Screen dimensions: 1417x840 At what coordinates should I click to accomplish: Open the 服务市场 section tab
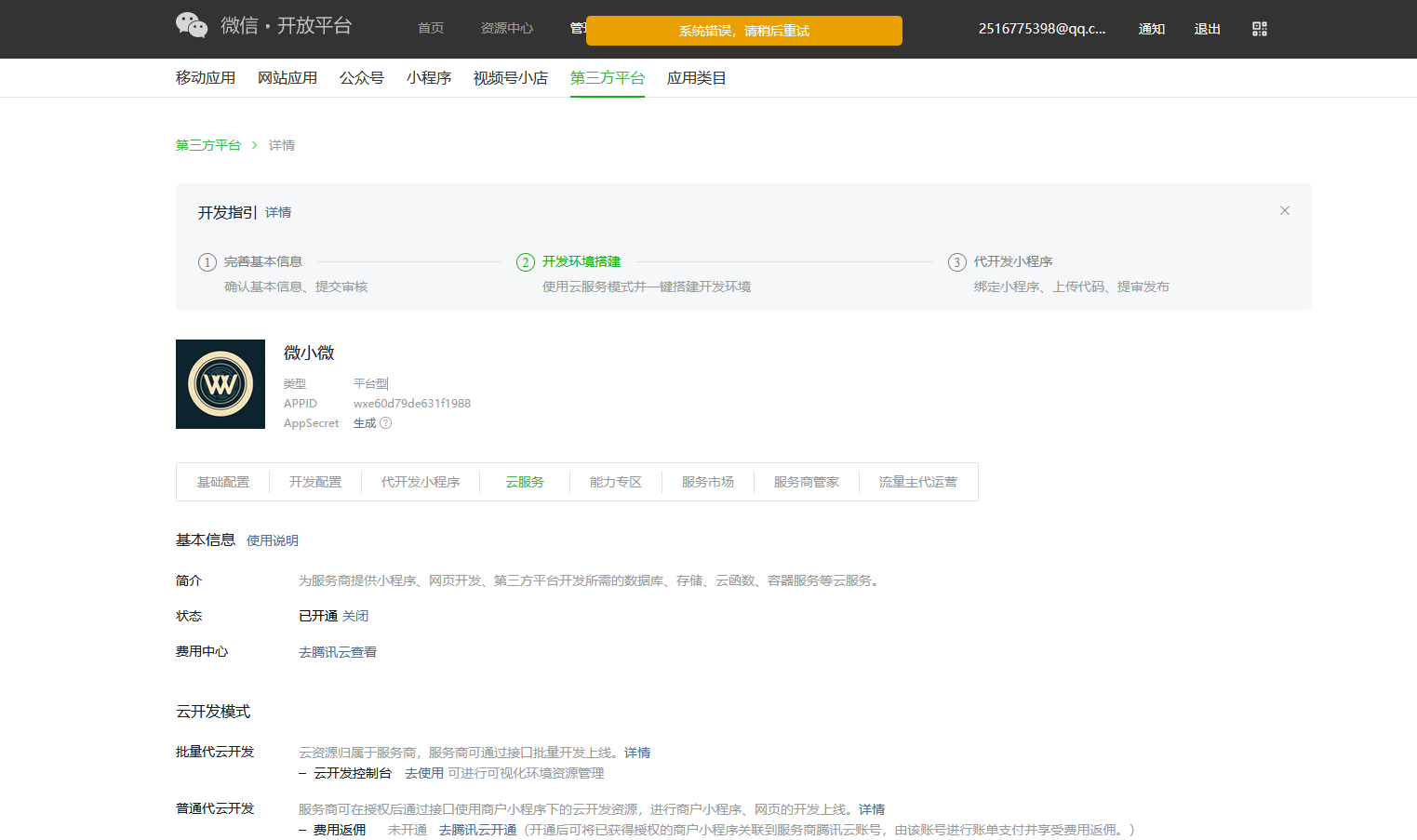[x=708, y=482]
